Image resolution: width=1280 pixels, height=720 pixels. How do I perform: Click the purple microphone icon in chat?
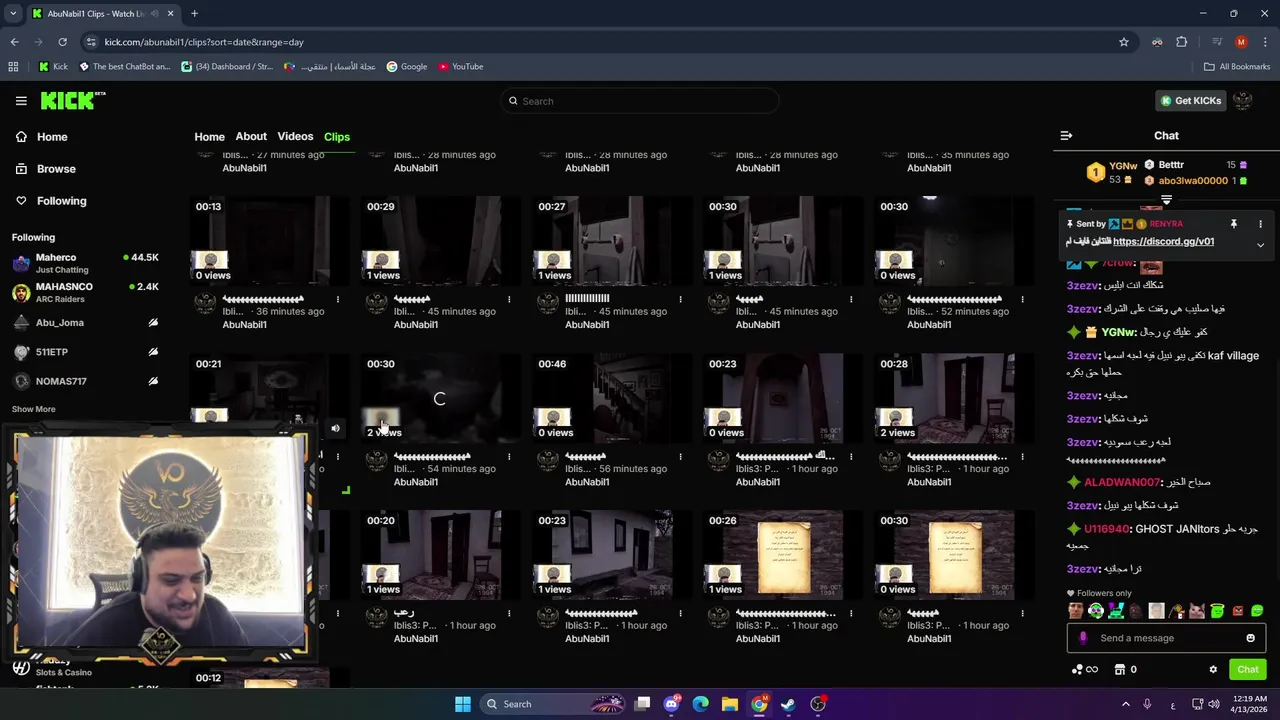(x=1083, y=638)
